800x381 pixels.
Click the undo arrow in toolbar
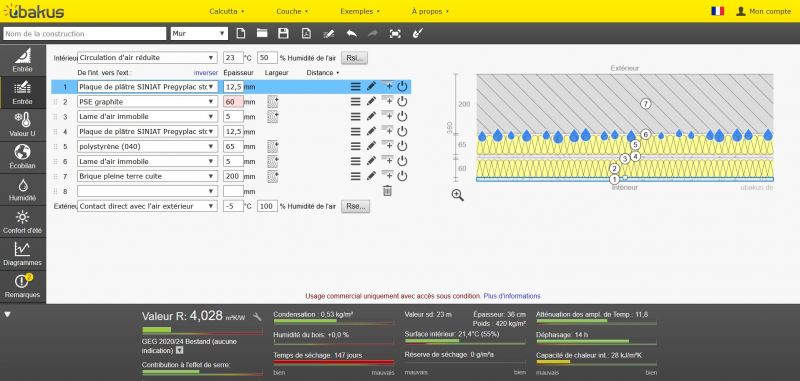pos(352,34)
